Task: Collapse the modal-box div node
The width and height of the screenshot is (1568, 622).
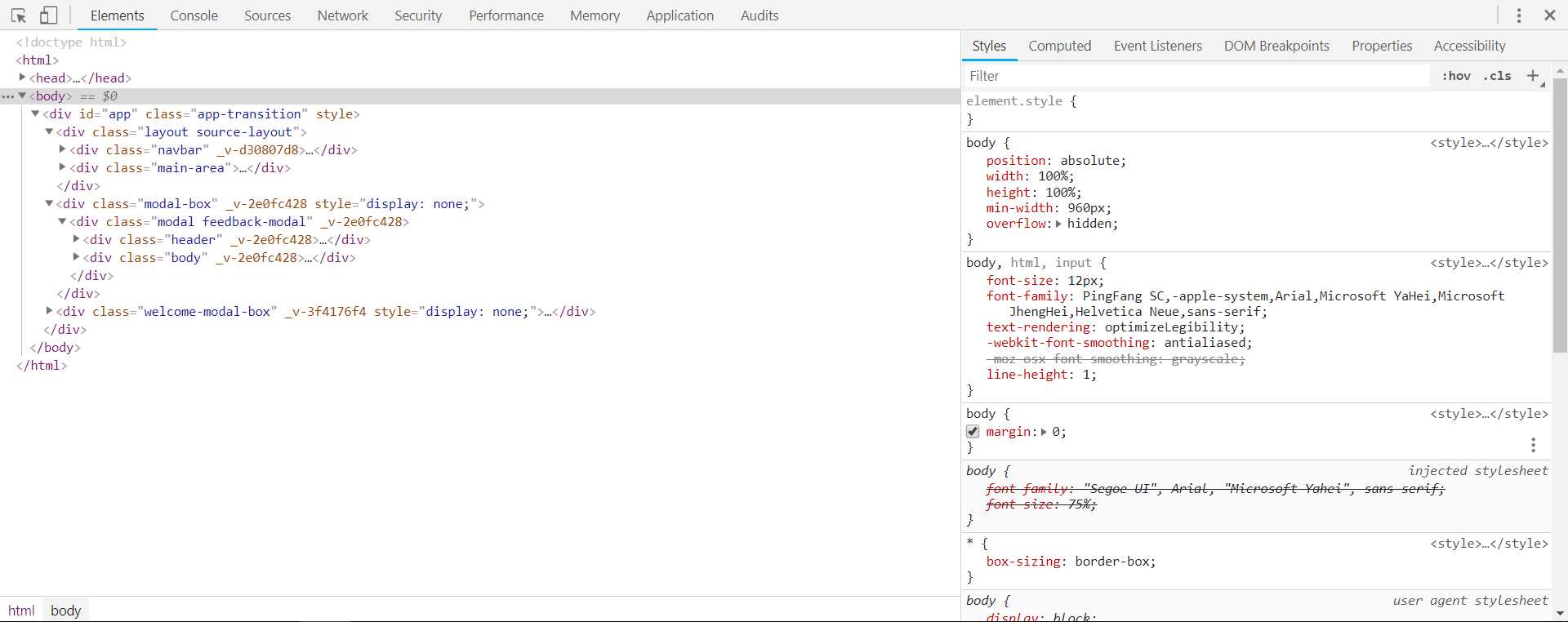Action: pyautogui.click(x=49, y=203)
